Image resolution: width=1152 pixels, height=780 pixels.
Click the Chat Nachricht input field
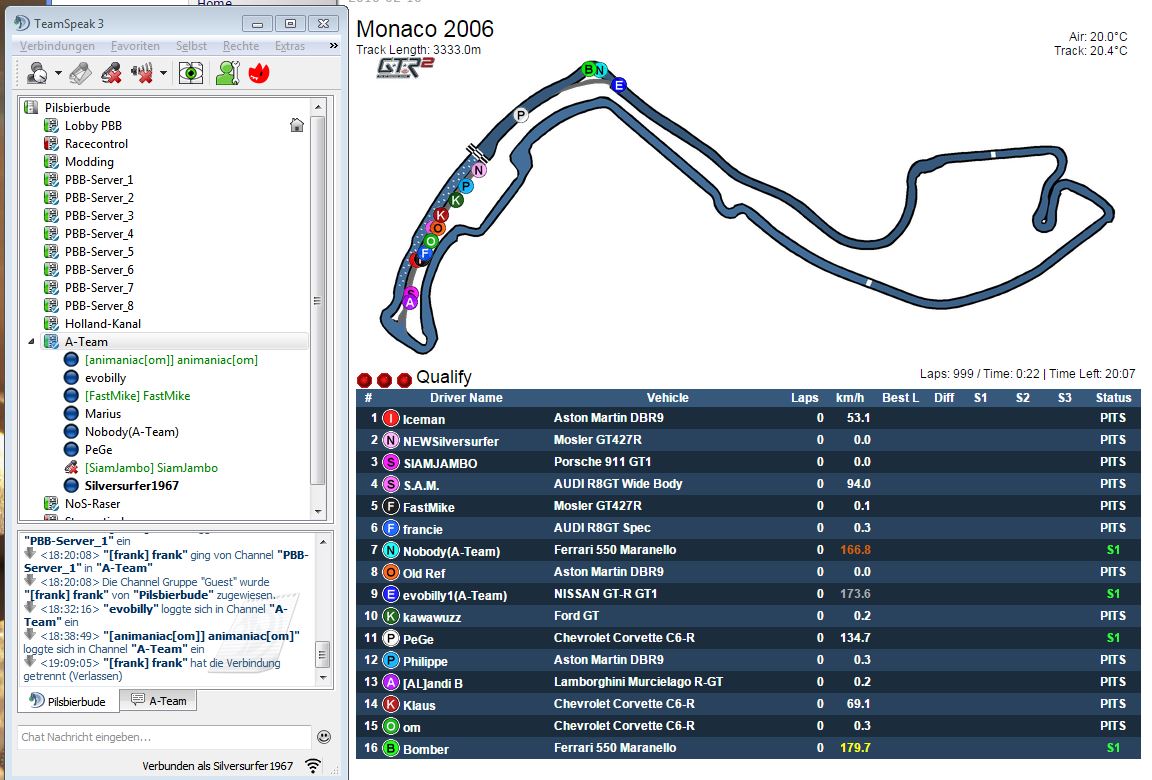click(160, 737)
